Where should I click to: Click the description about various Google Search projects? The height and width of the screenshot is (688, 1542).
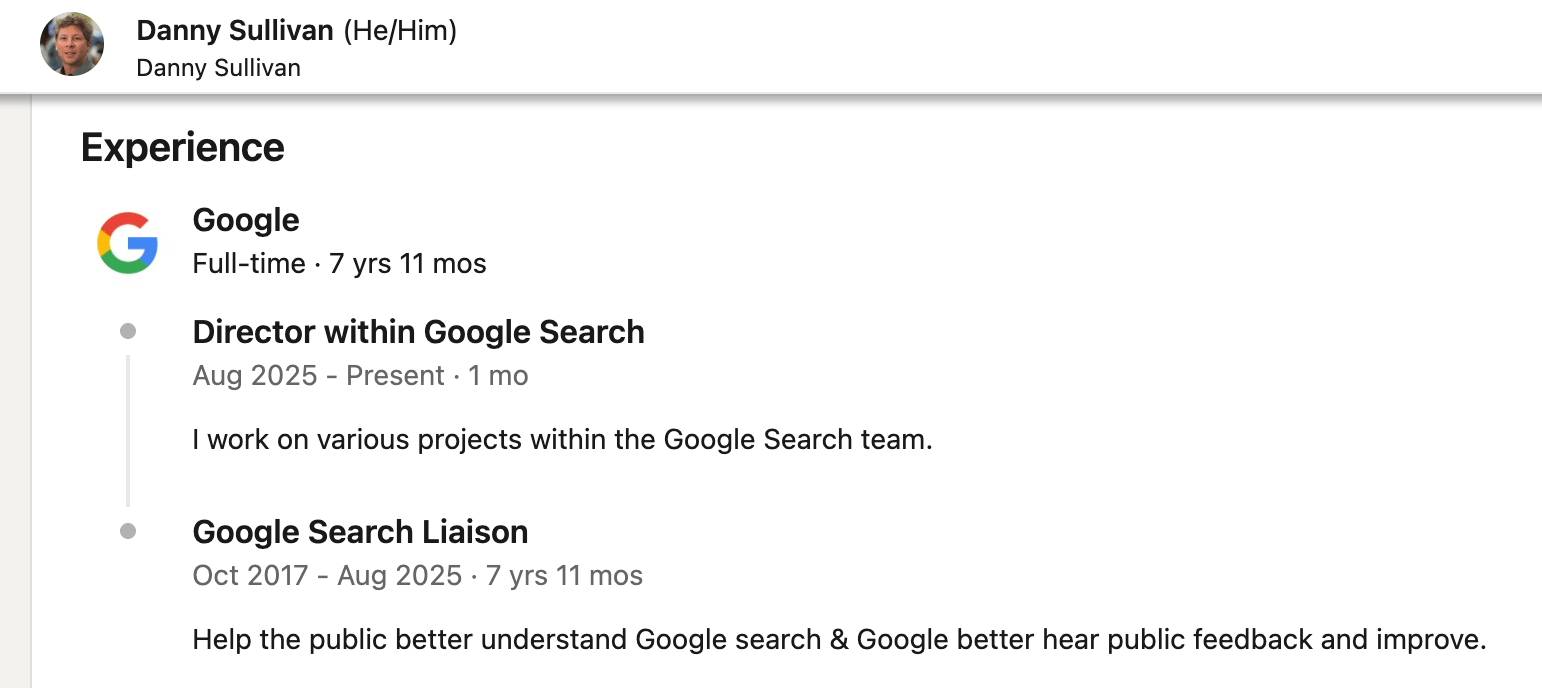[562, 439]
